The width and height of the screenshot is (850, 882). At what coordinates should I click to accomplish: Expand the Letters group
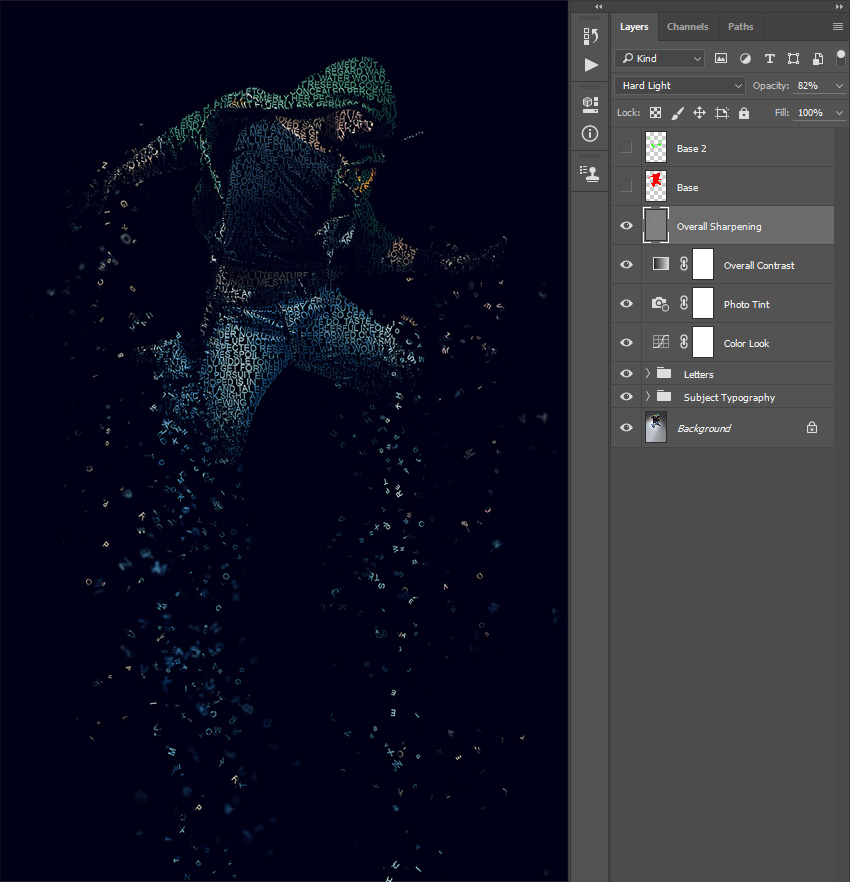[x=647, y=373]
